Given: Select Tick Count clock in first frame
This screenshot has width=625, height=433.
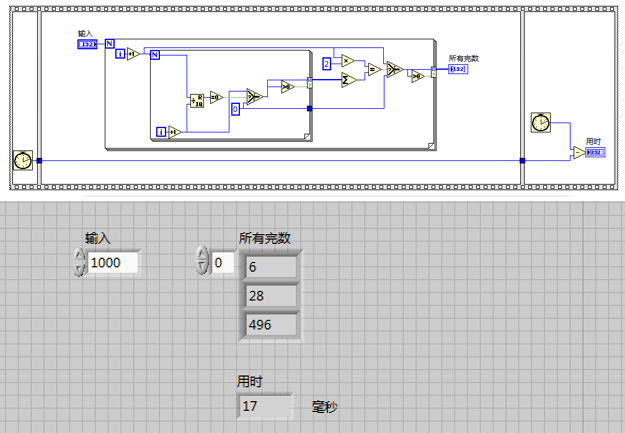Looking at the screenshot, I should tap(23, 160).
